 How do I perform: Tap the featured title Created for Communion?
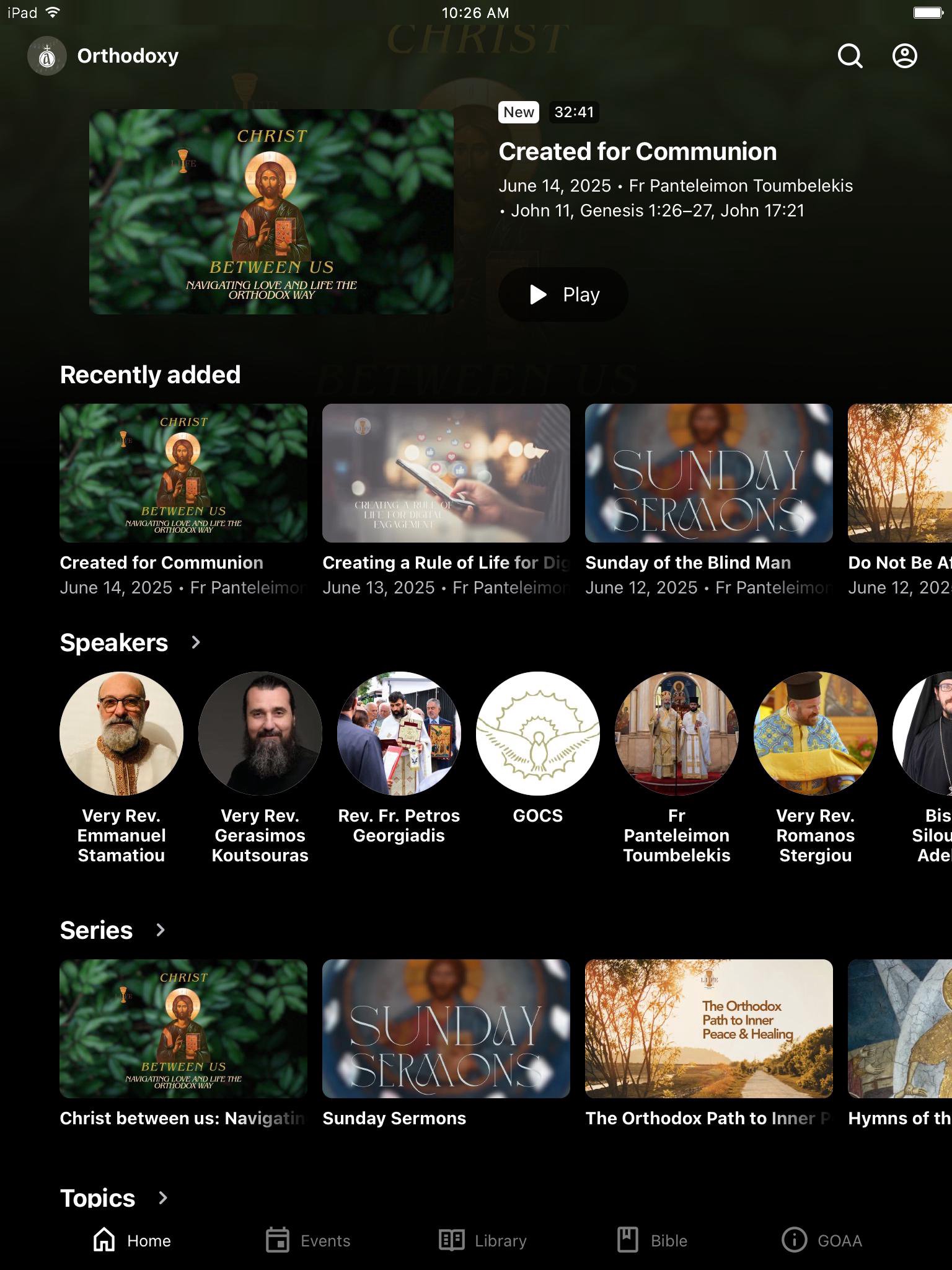pyautogui.click(x=637, y=151)
